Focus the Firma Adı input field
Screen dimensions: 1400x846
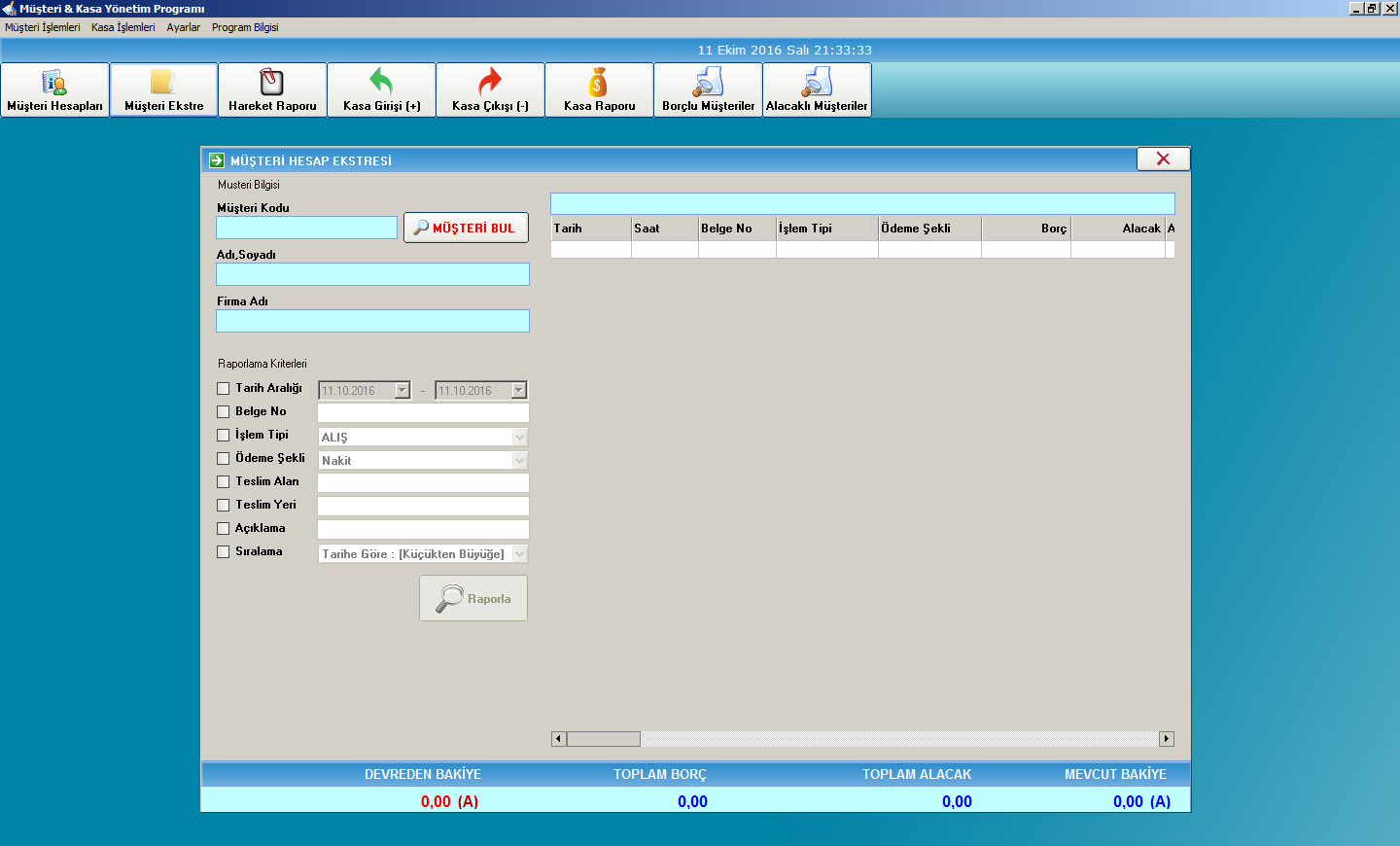pos(372,321)
